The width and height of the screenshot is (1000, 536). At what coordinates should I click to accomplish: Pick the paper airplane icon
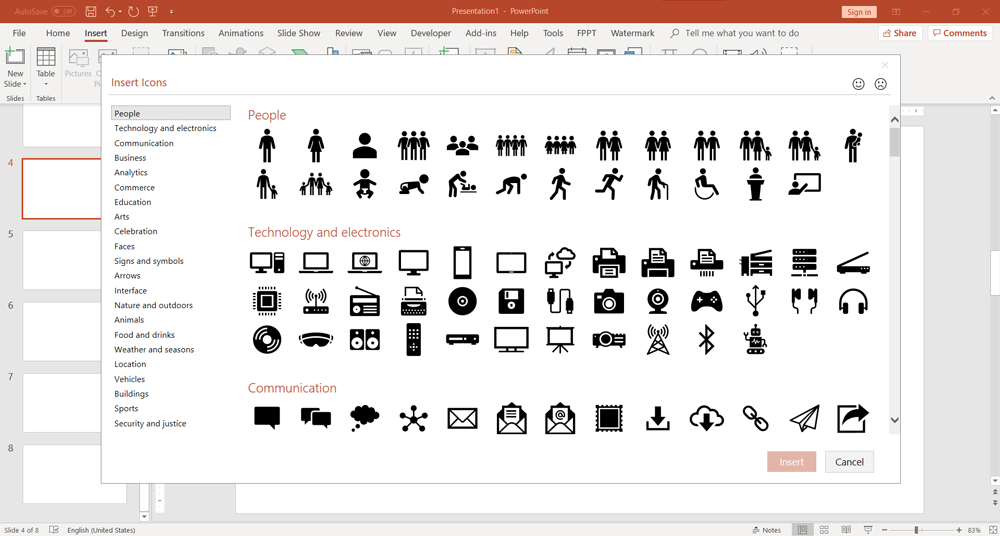[804, 418]
